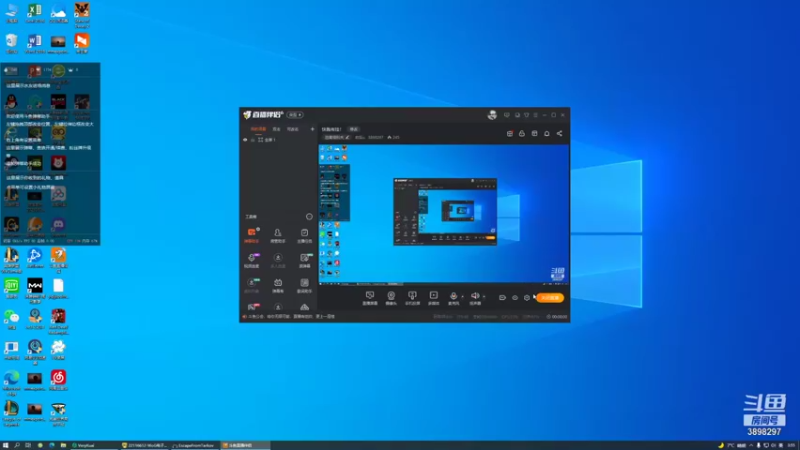Click the moon icon in the system tray

coord(720,445)
